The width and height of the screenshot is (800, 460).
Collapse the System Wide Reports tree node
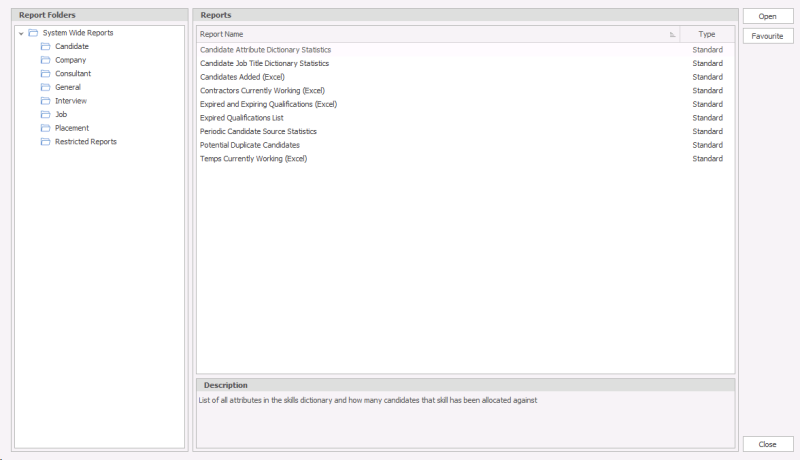tap(21, 33)
